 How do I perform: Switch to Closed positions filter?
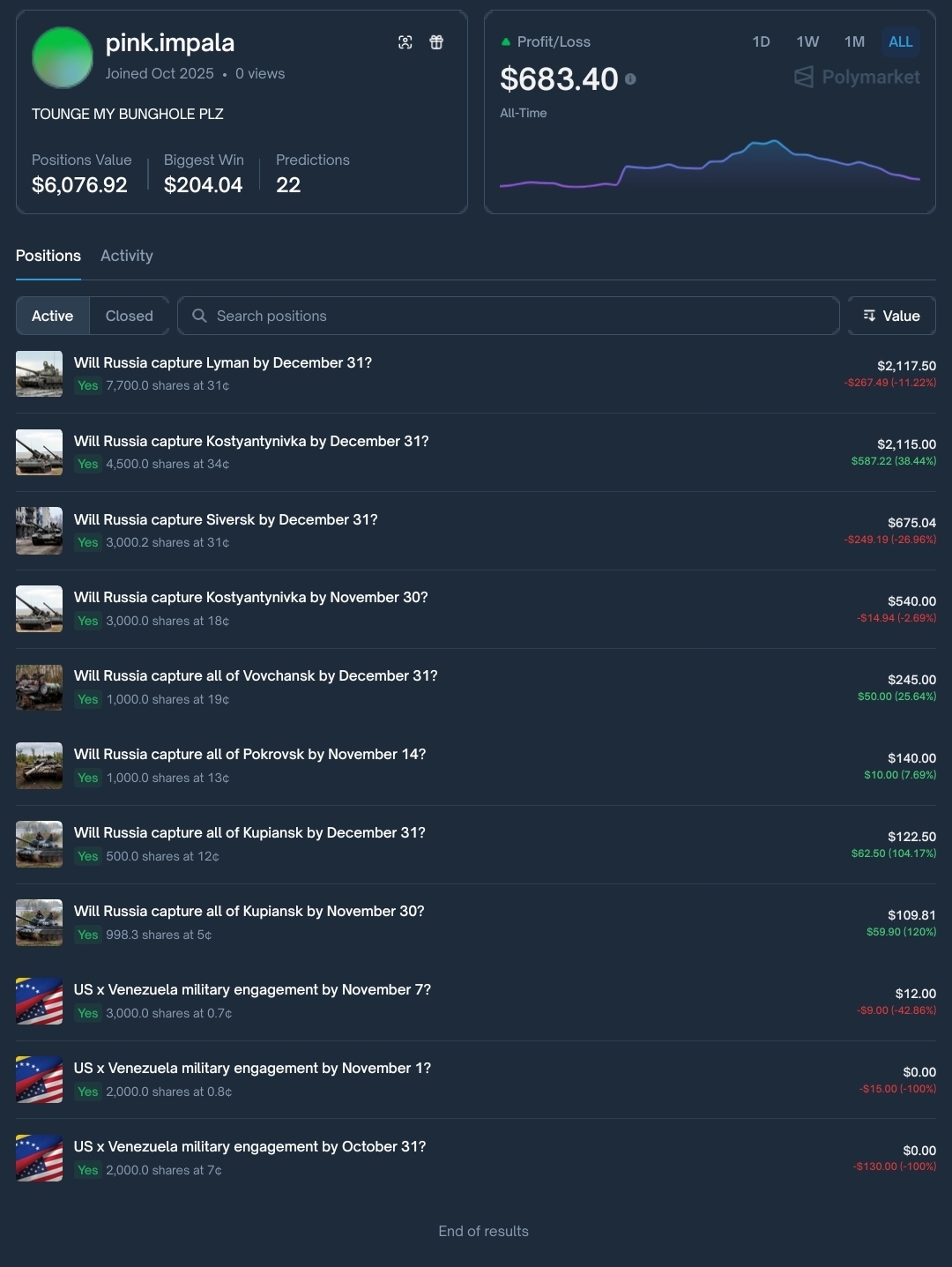pyautogui.click(x=130, y=316)
